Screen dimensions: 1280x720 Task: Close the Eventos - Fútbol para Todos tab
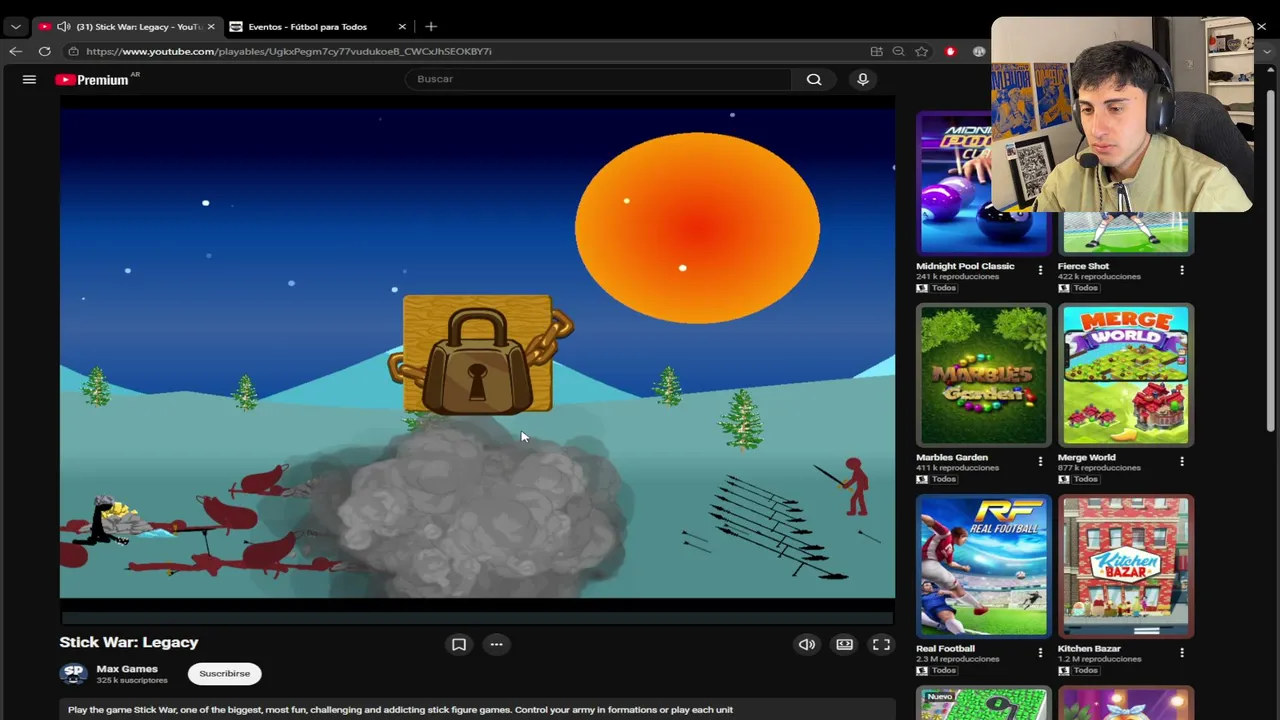click(402, 26)
